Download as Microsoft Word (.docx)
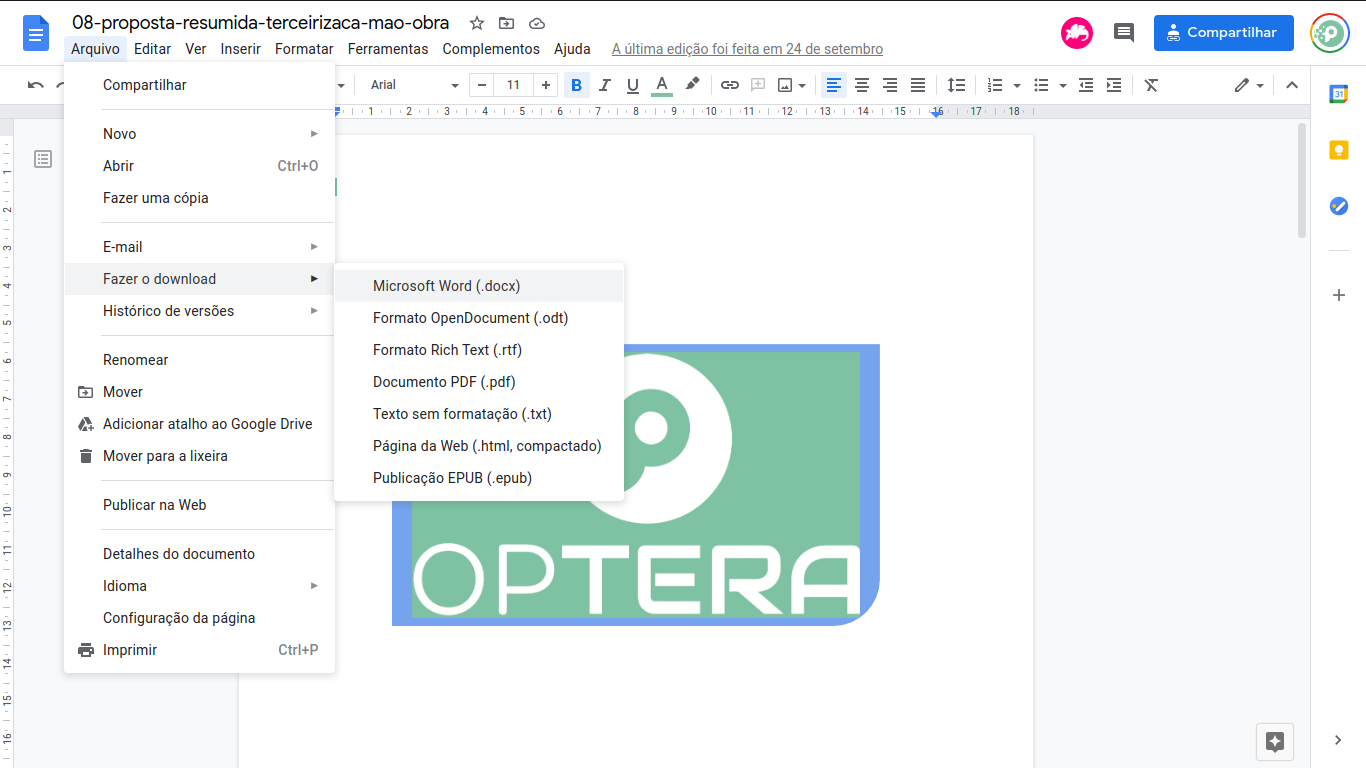 pos(479,286)
